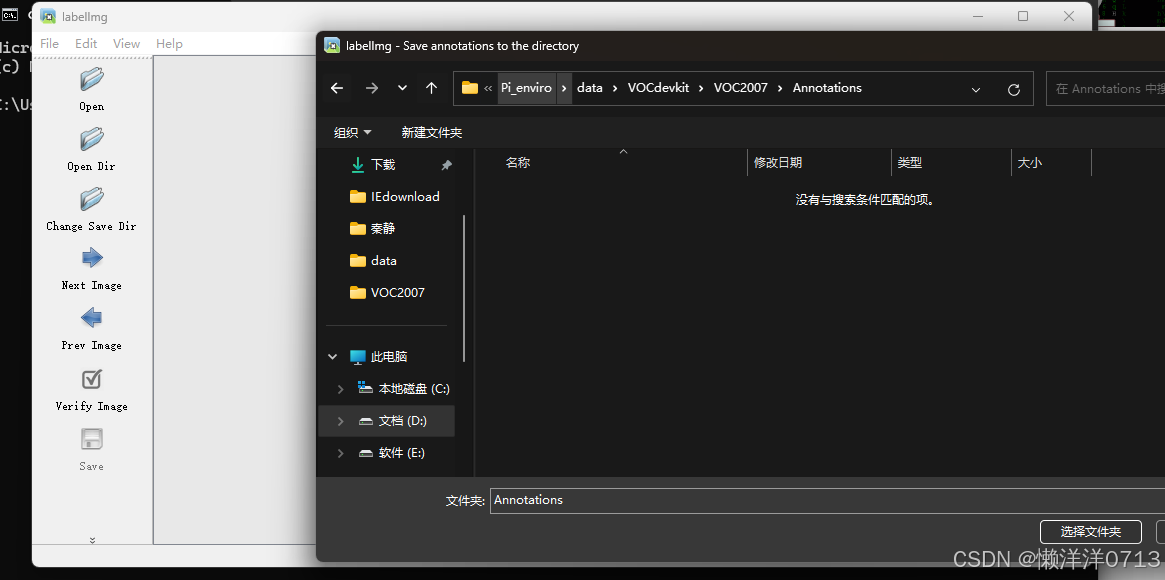Collapse the 此电脑 tree node

333,357
